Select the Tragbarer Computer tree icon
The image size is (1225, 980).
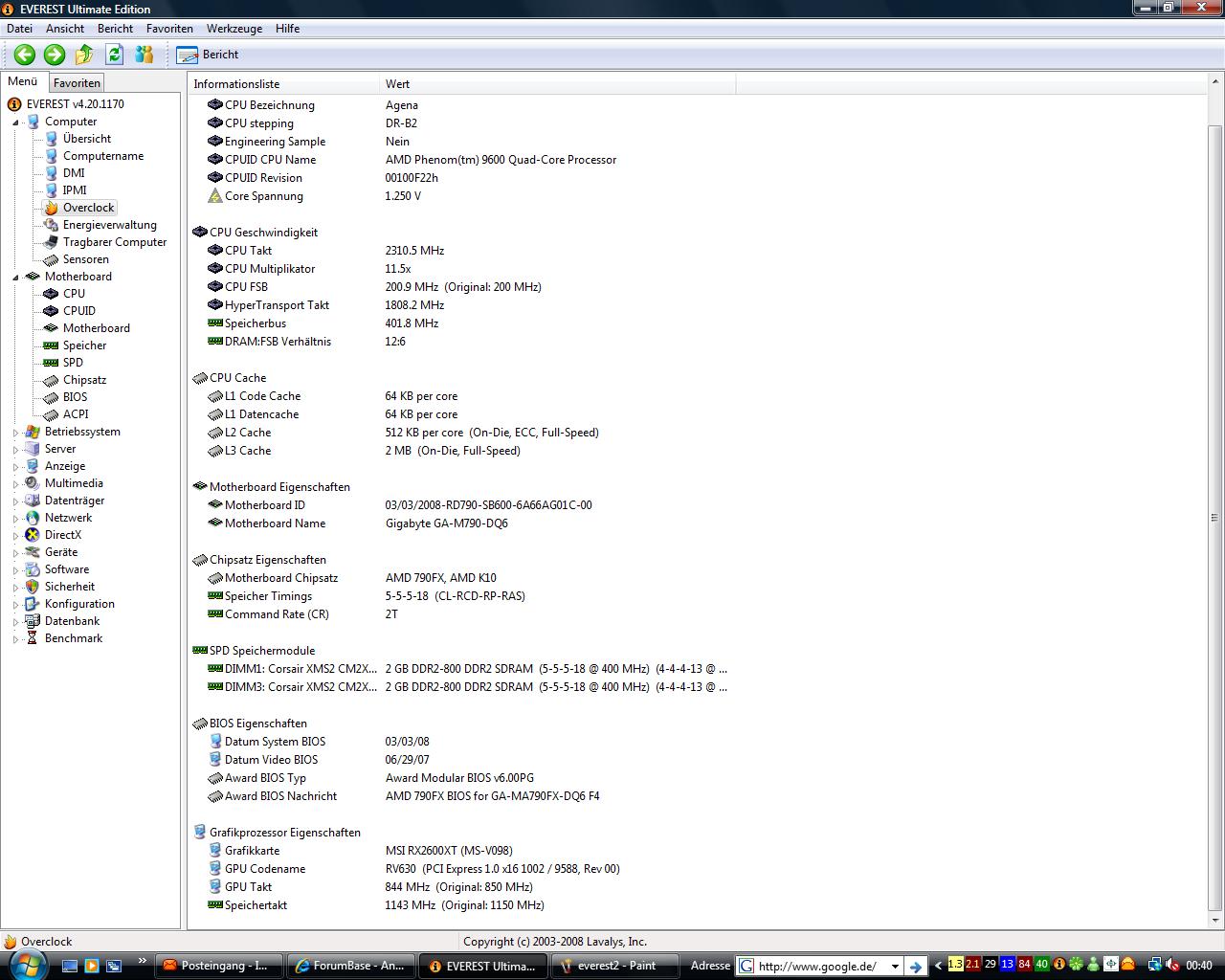(x=51, y=242)
